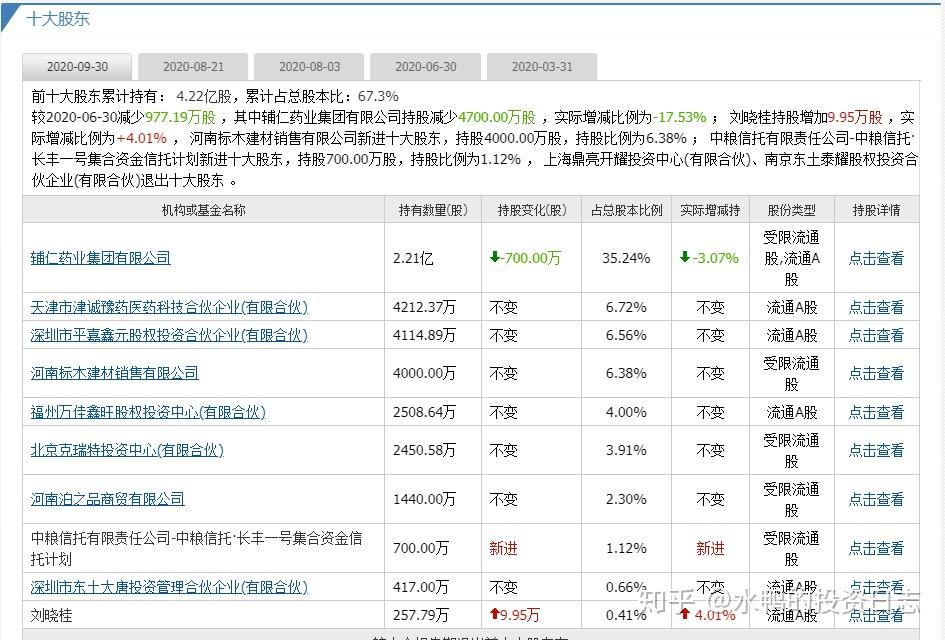Click 点击查看 for 河南泊之品商贸 row
This screenshot has height=640, width=945.
tap(876, 500)
